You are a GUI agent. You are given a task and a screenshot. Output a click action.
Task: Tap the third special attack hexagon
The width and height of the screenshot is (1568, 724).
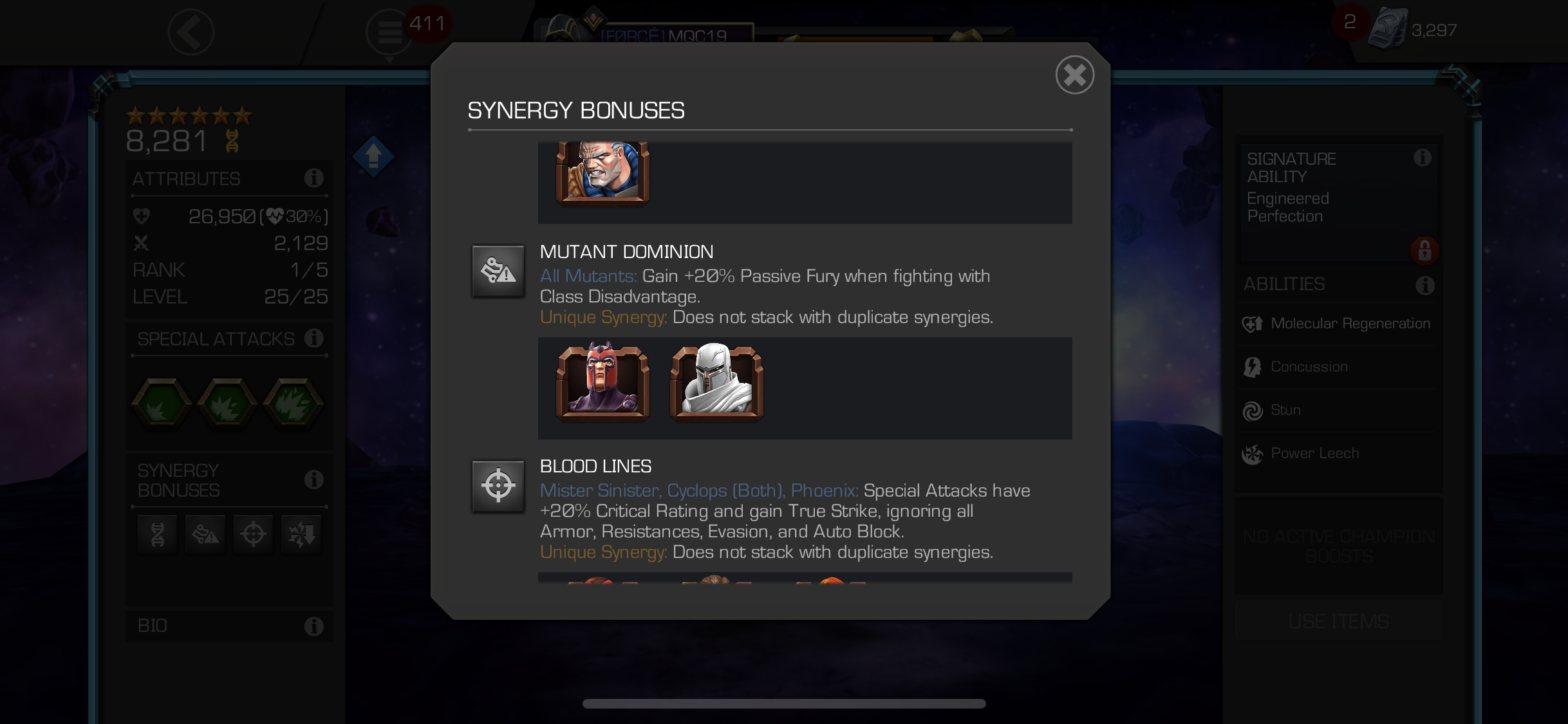click(x=294, y=404)
